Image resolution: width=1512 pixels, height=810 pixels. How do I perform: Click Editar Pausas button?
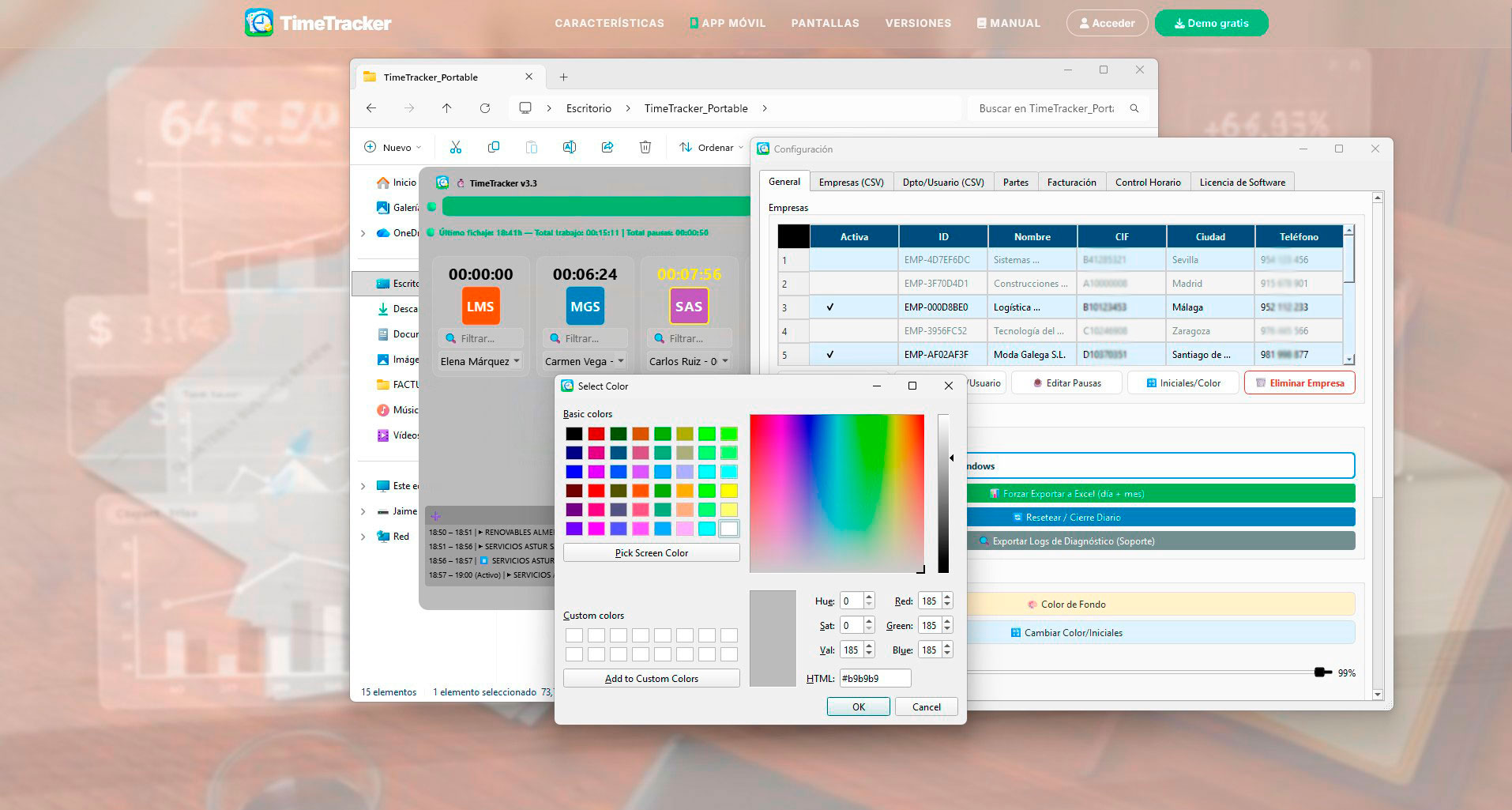(x=1066, y=382)
